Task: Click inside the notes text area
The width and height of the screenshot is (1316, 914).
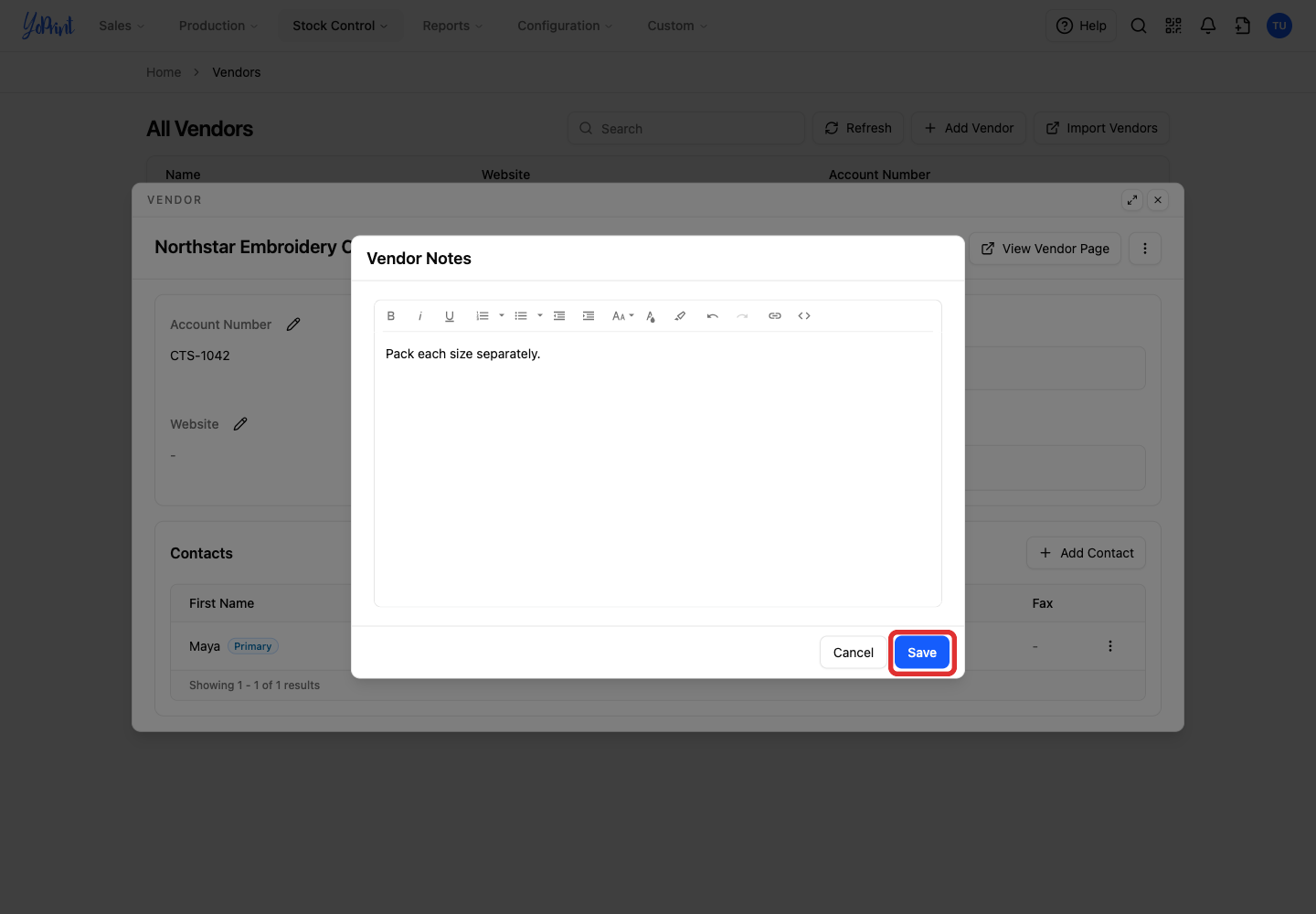Action: coord(658,468)
